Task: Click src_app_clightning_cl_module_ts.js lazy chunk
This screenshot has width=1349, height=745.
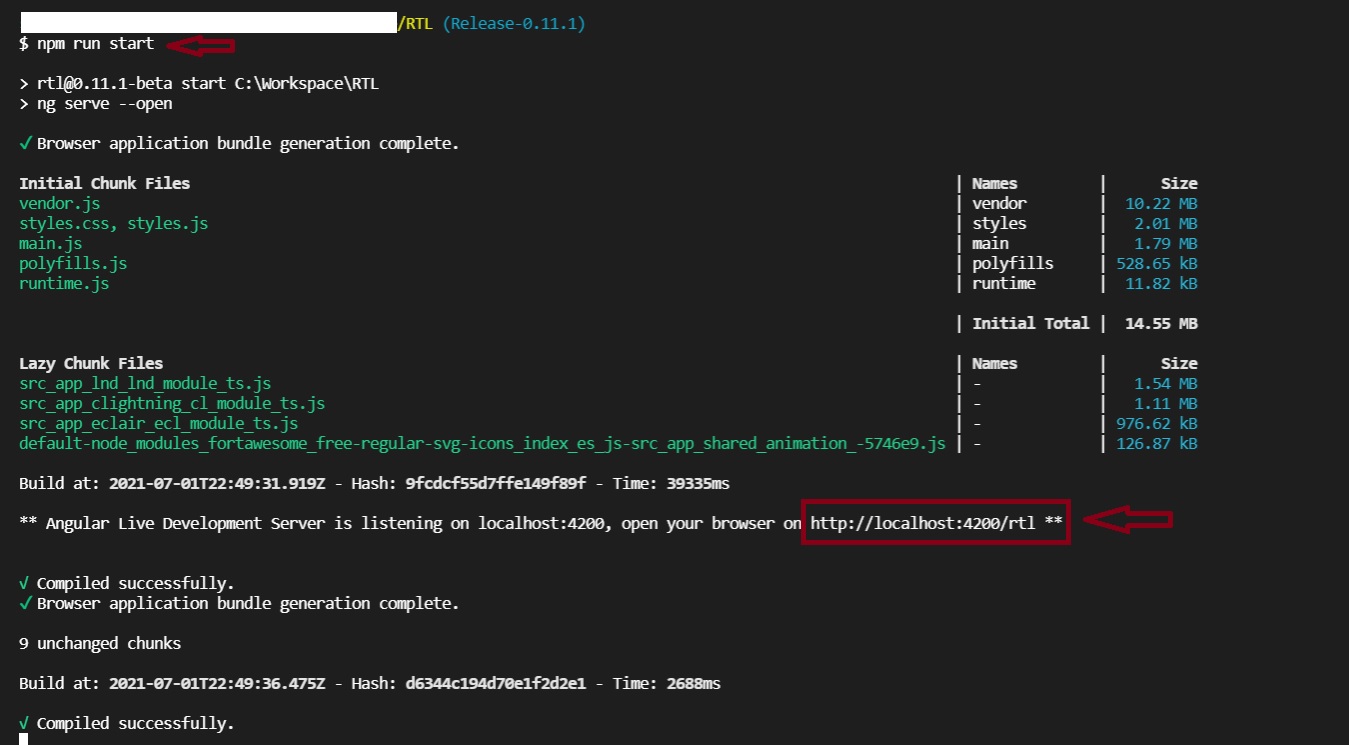Action: click(x=172, y=403)
